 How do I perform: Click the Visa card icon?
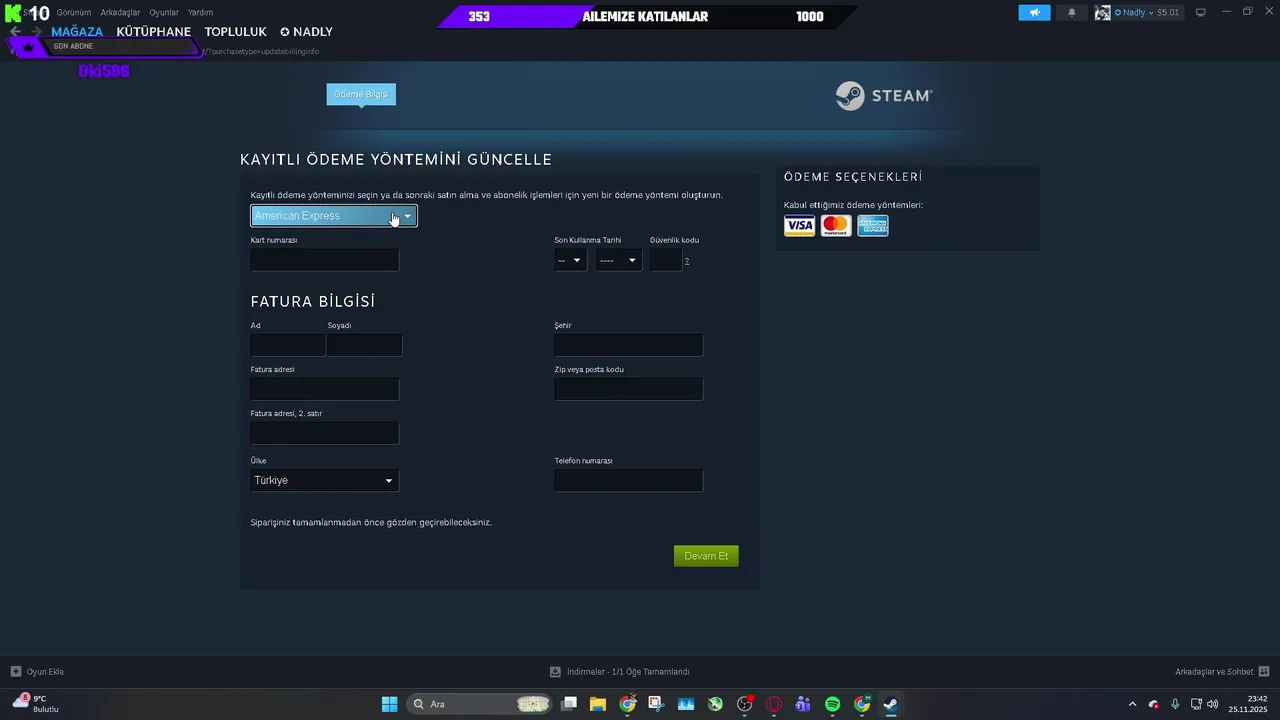point(799,226)
